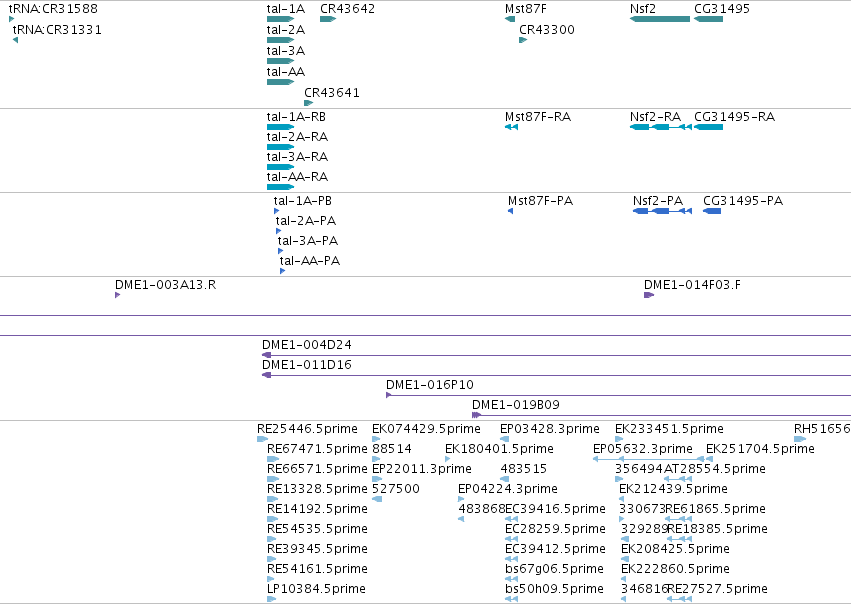Select the tal-AA-RA transcript glyph

pyautogui.click(x=280, y=187)
